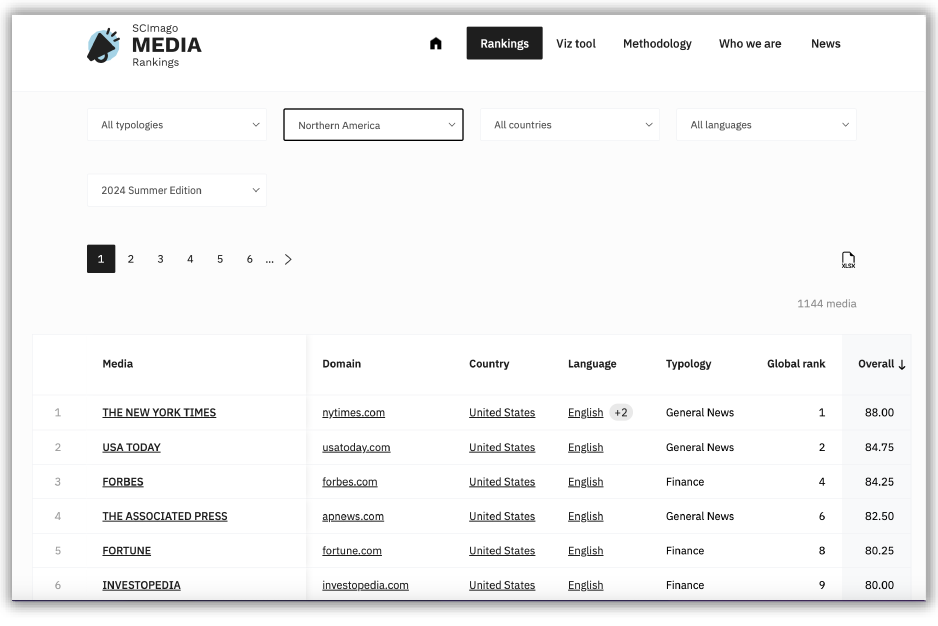
Task: Open USA TODAY media link
Action: coord(132,447)
